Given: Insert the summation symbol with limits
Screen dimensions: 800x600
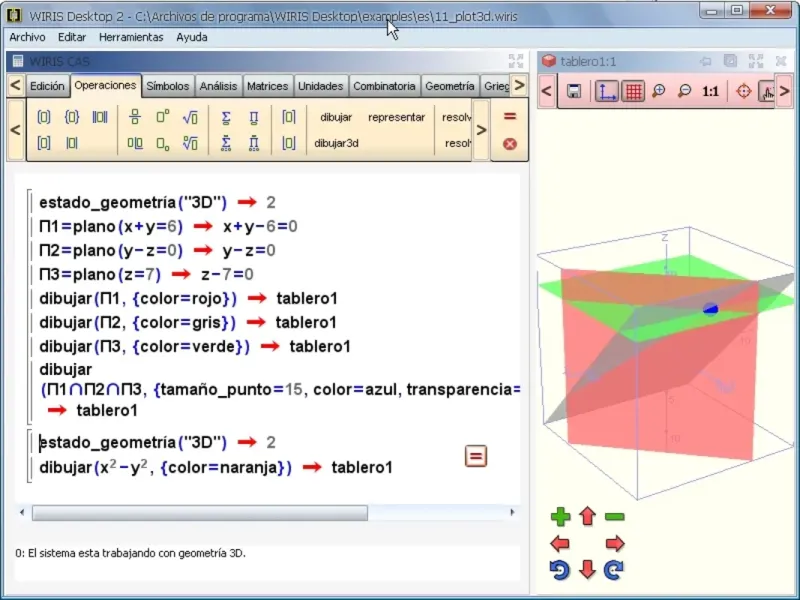Looking at the screenshot, I should tap(226, 143).
